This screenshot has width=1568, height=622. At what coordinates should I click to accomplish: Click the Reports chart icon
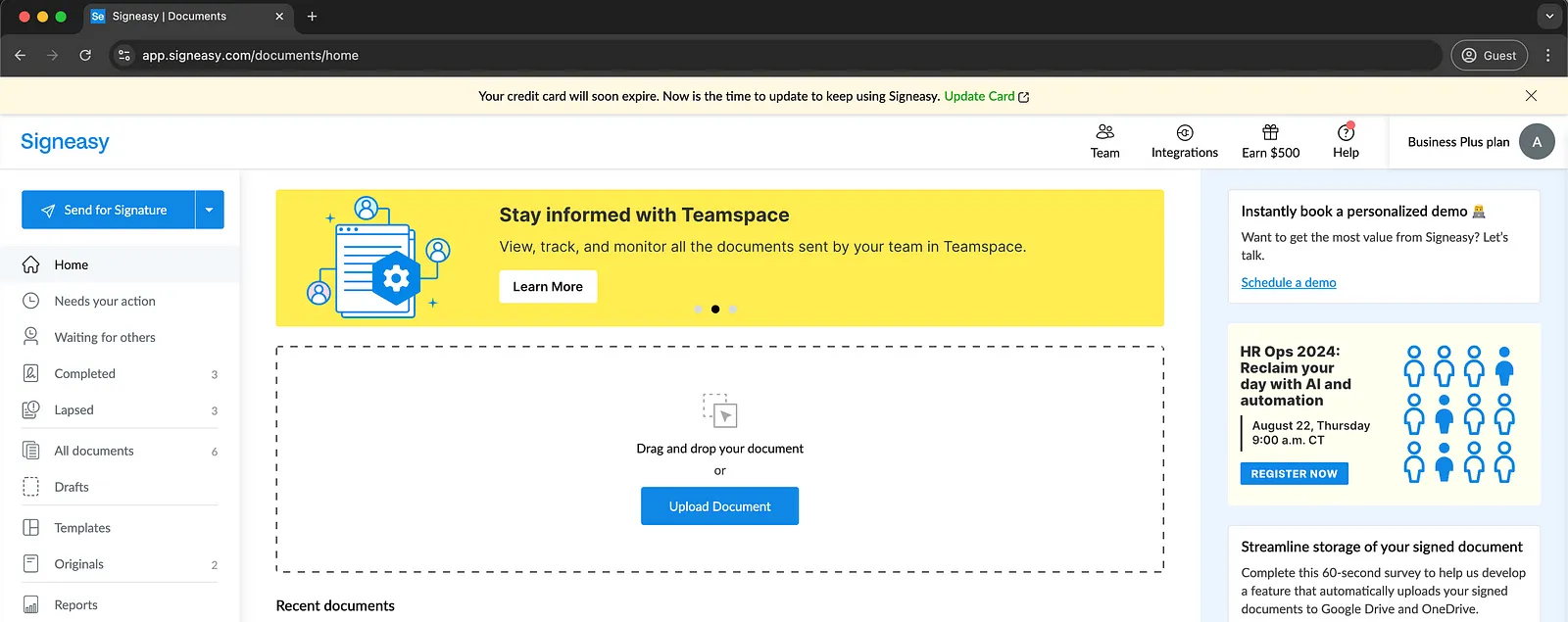coord(31,604)
